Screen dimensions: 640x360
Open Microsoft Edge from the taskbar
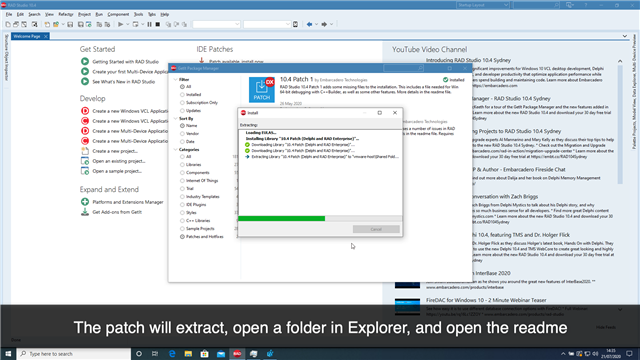pyautogui.click(x=172, y=354)
